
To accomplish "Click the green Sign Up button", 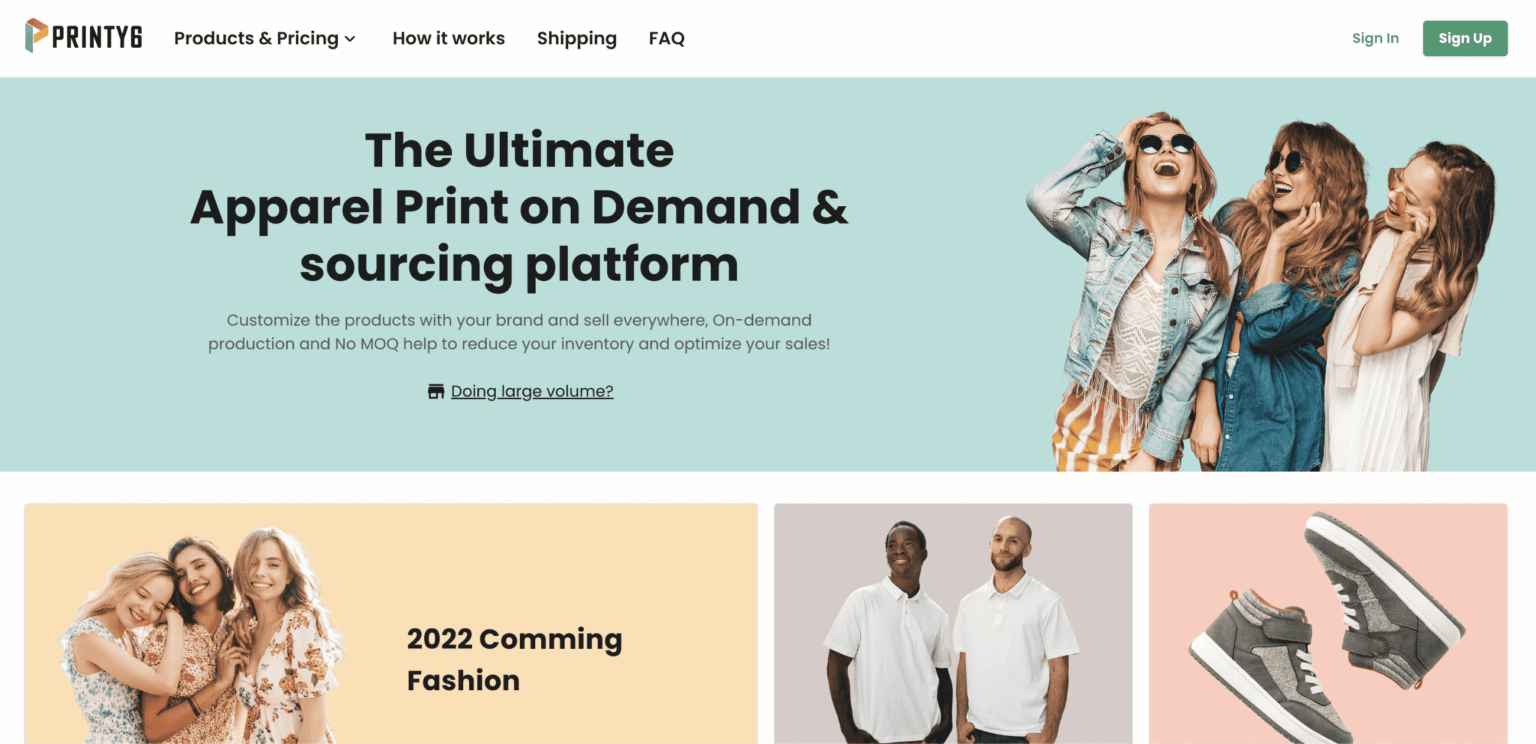I will [1465, 38].
